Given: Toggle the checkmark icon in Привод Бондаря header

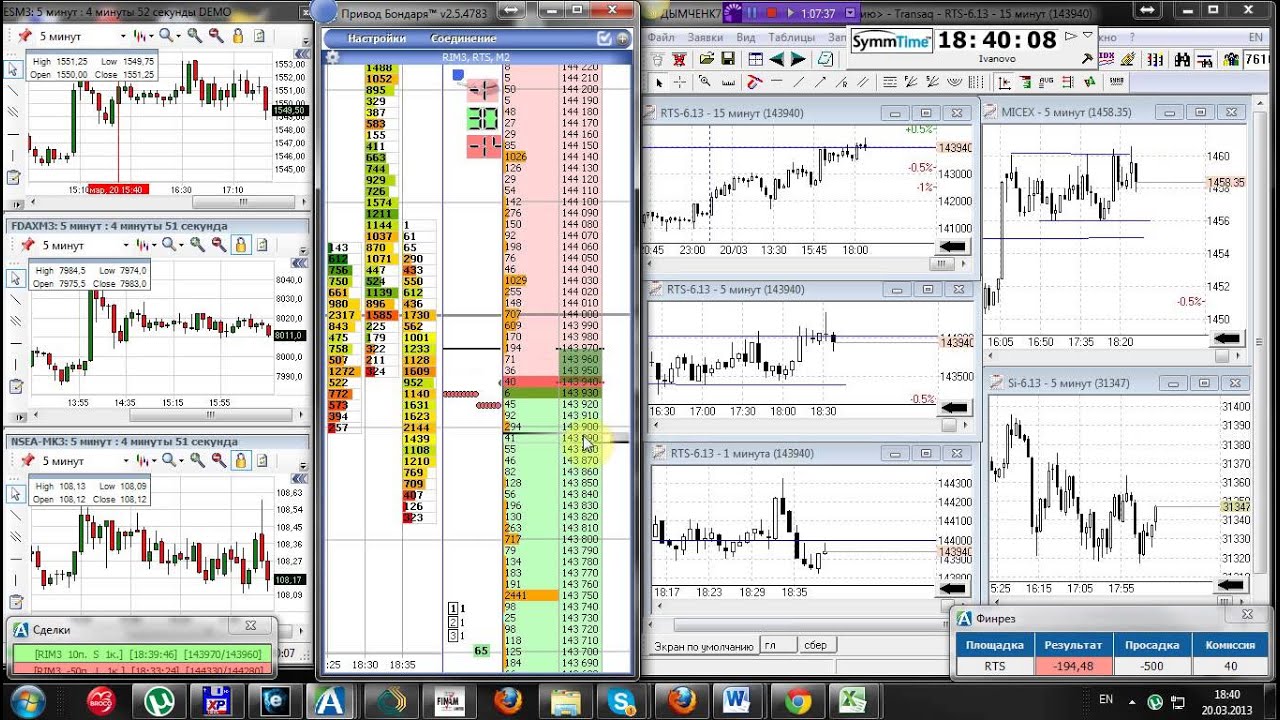Looking at the screenshot, I should pyautogui.click(x=604, y=39).
